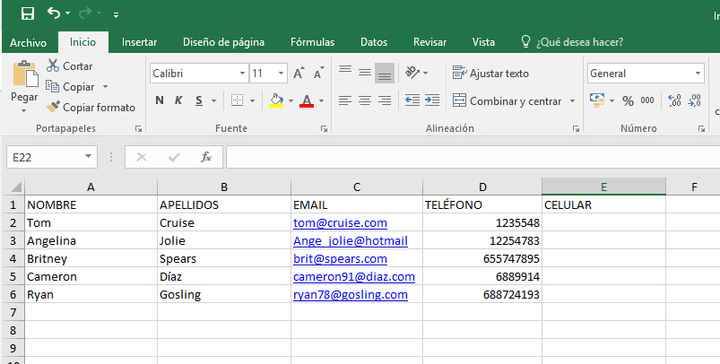Screen dimensions: 720x364
Task: Open Customize Quick Access Toolbar arrow
Action: point(116,15)
